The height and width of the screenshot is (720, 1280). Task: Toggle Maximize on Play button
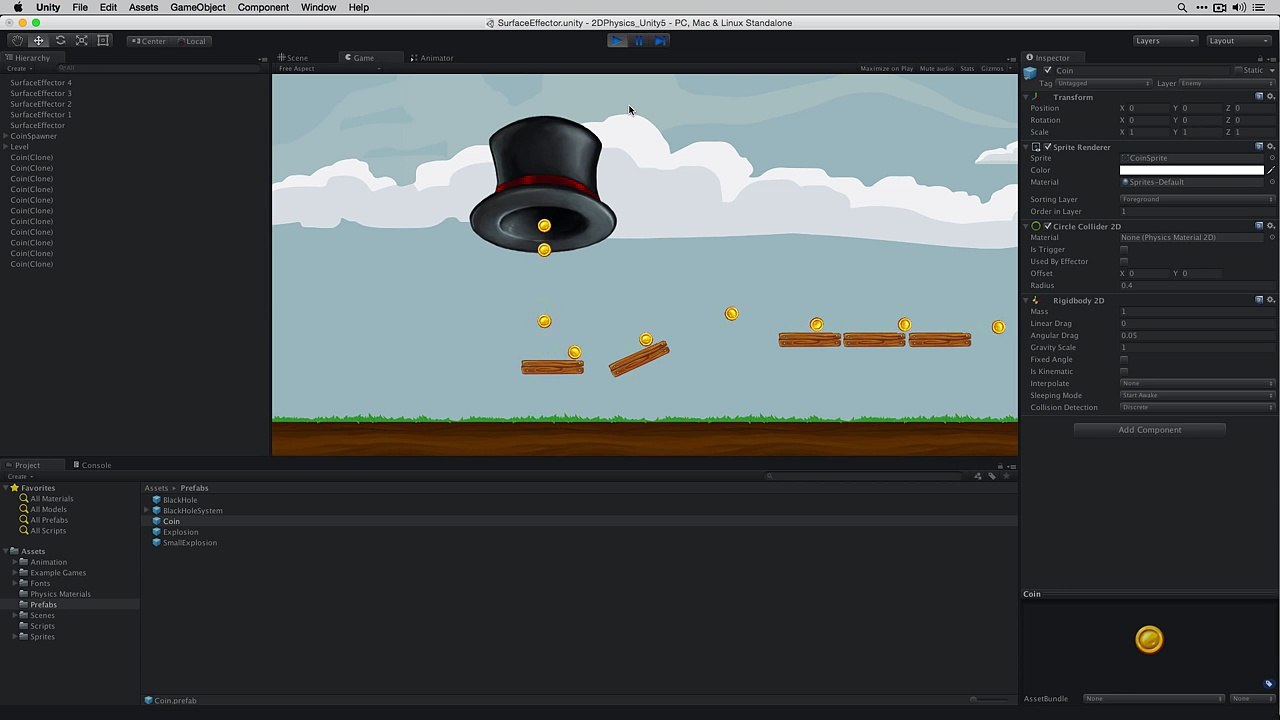click(886, 69)
